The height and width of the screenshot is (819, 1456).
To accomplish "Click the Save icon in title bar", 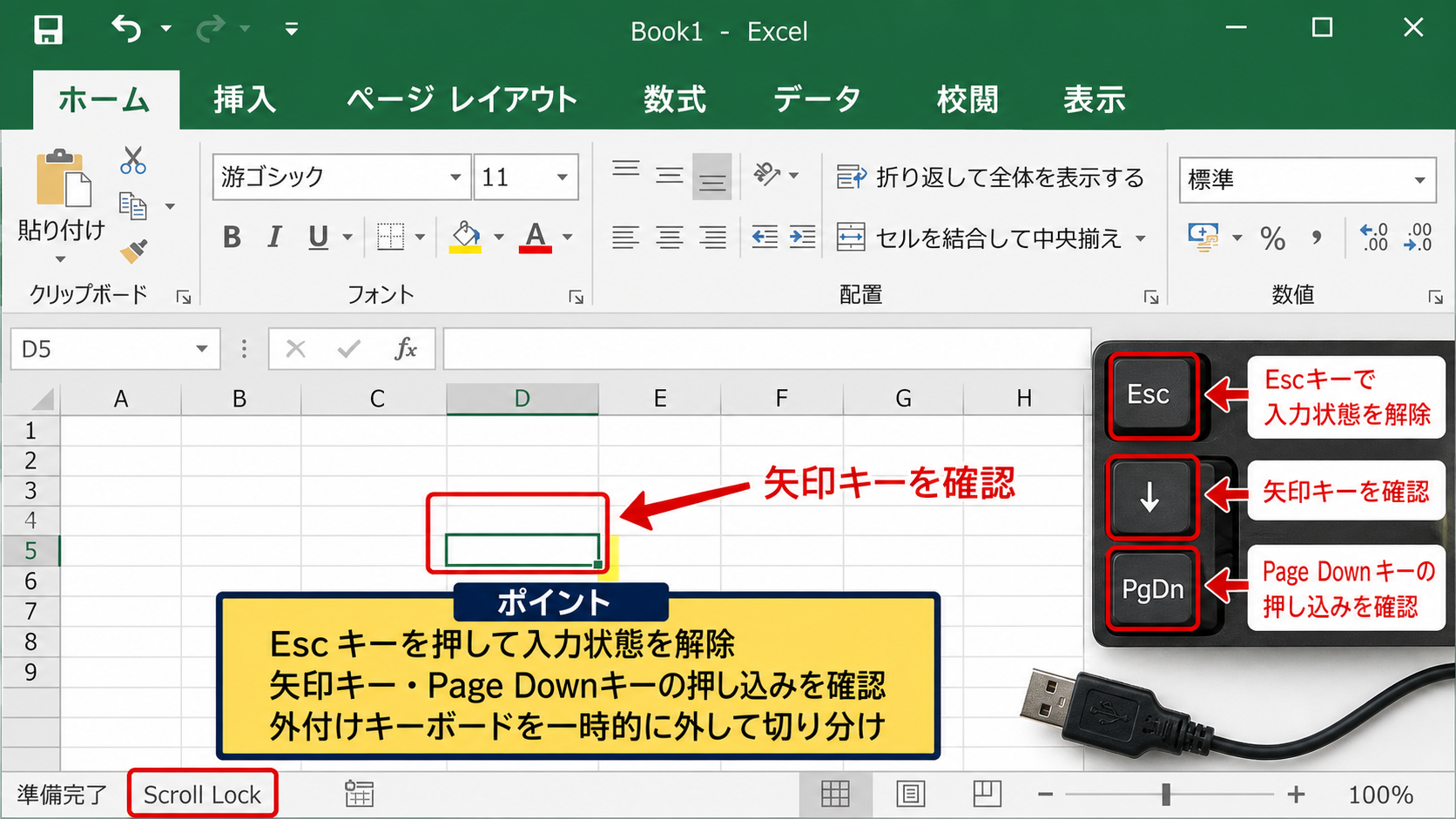I will (48, 30).
